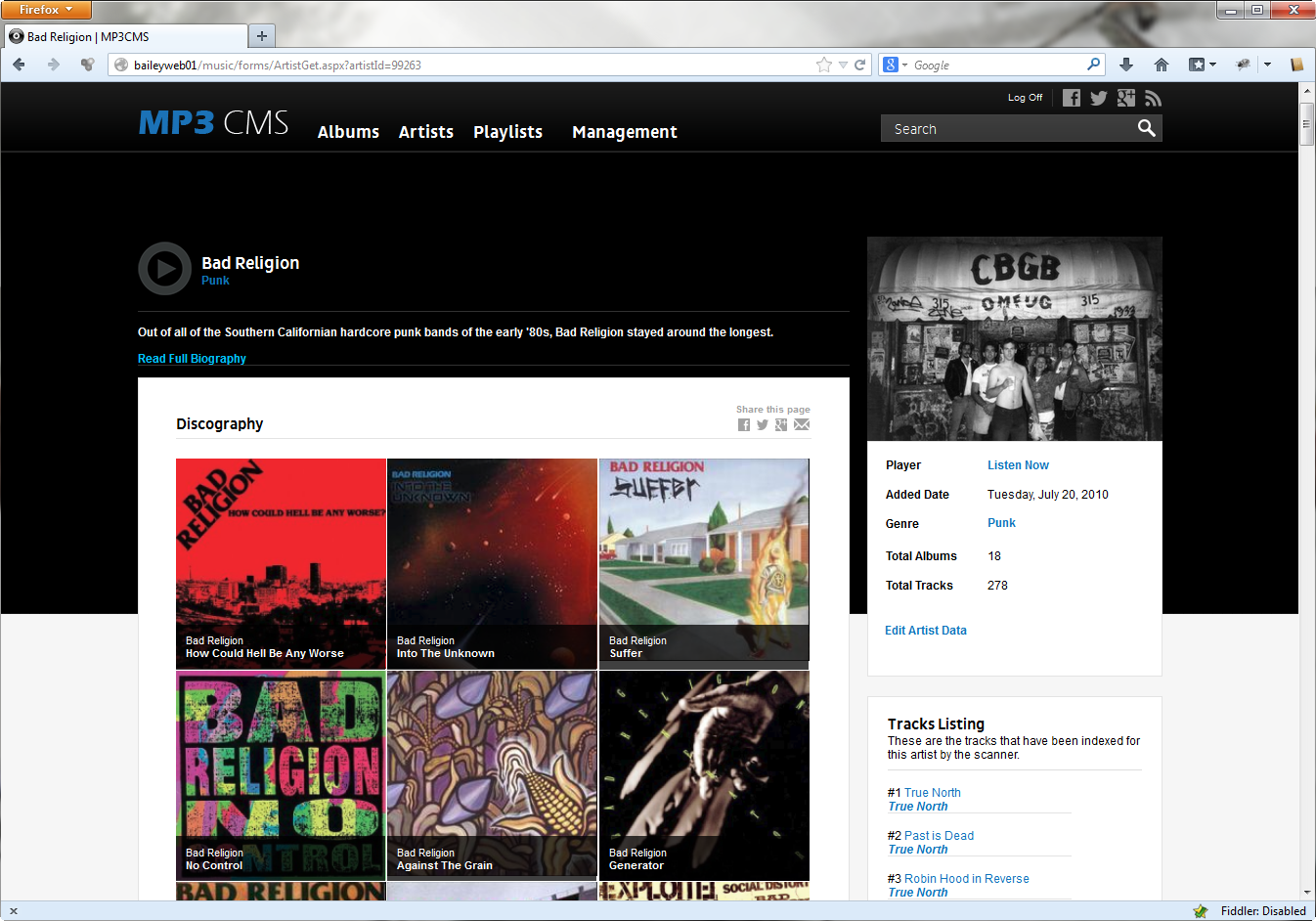Screen dimensions: 1316x921
Task: Click the scroll-down arrow on the vertical scrollbar
Action: tap(1307, 891)
